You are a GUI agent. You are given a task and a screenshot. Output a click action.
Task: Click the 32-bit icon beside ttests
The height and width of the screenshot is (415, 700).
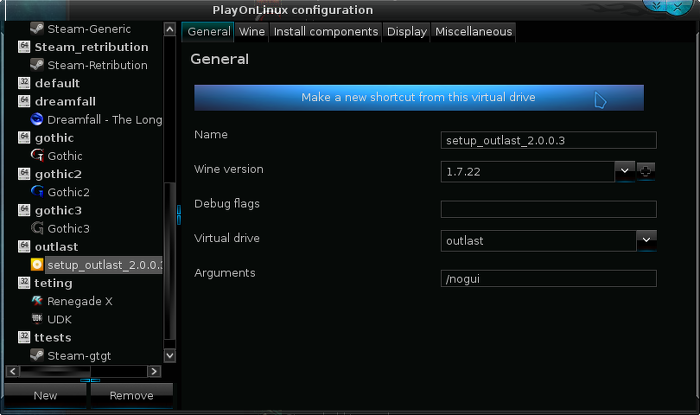tap(24, 337)
